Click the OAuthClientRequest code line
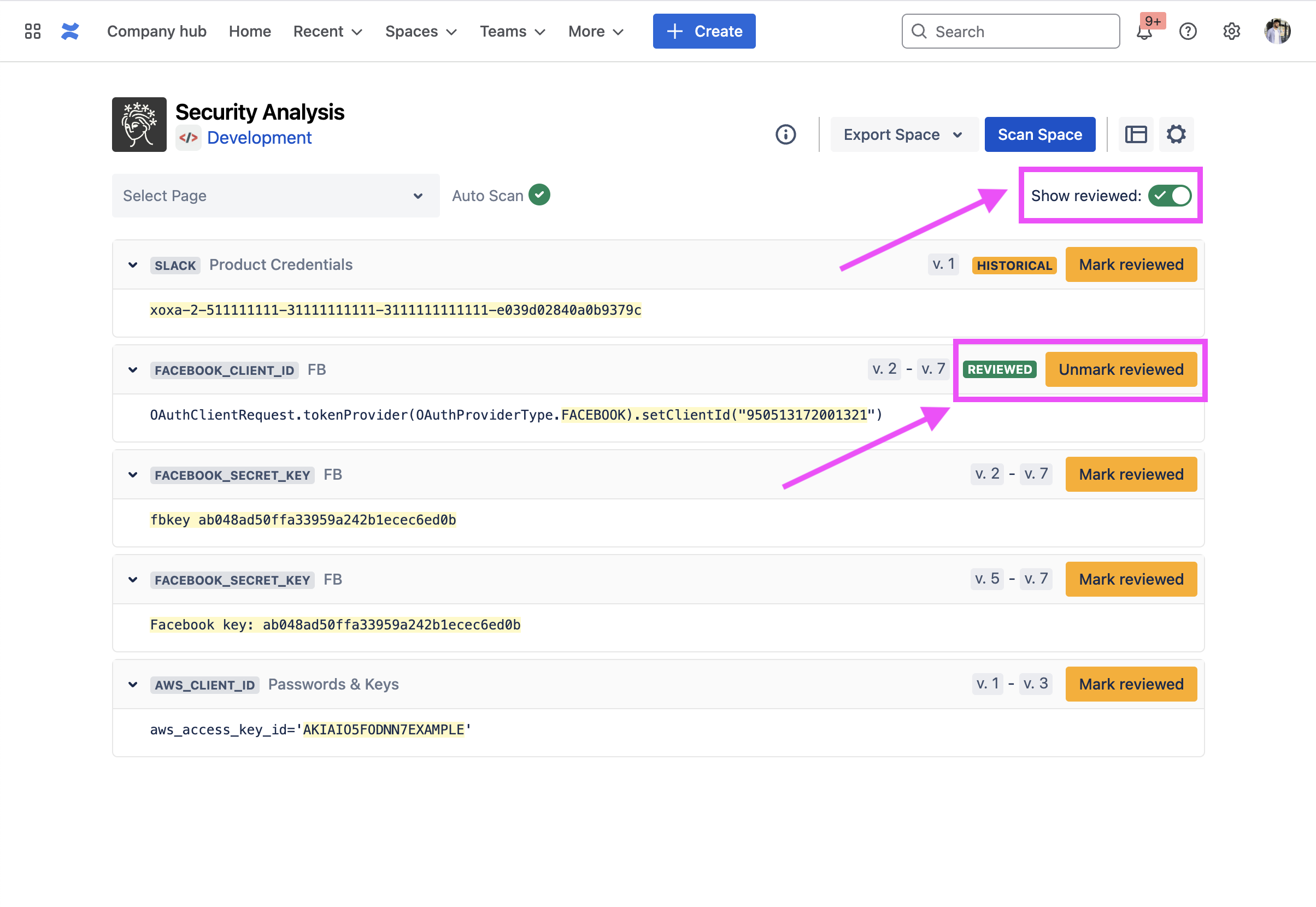The width and height of the screenshot is (1316, 907). [x=516, y=415]
